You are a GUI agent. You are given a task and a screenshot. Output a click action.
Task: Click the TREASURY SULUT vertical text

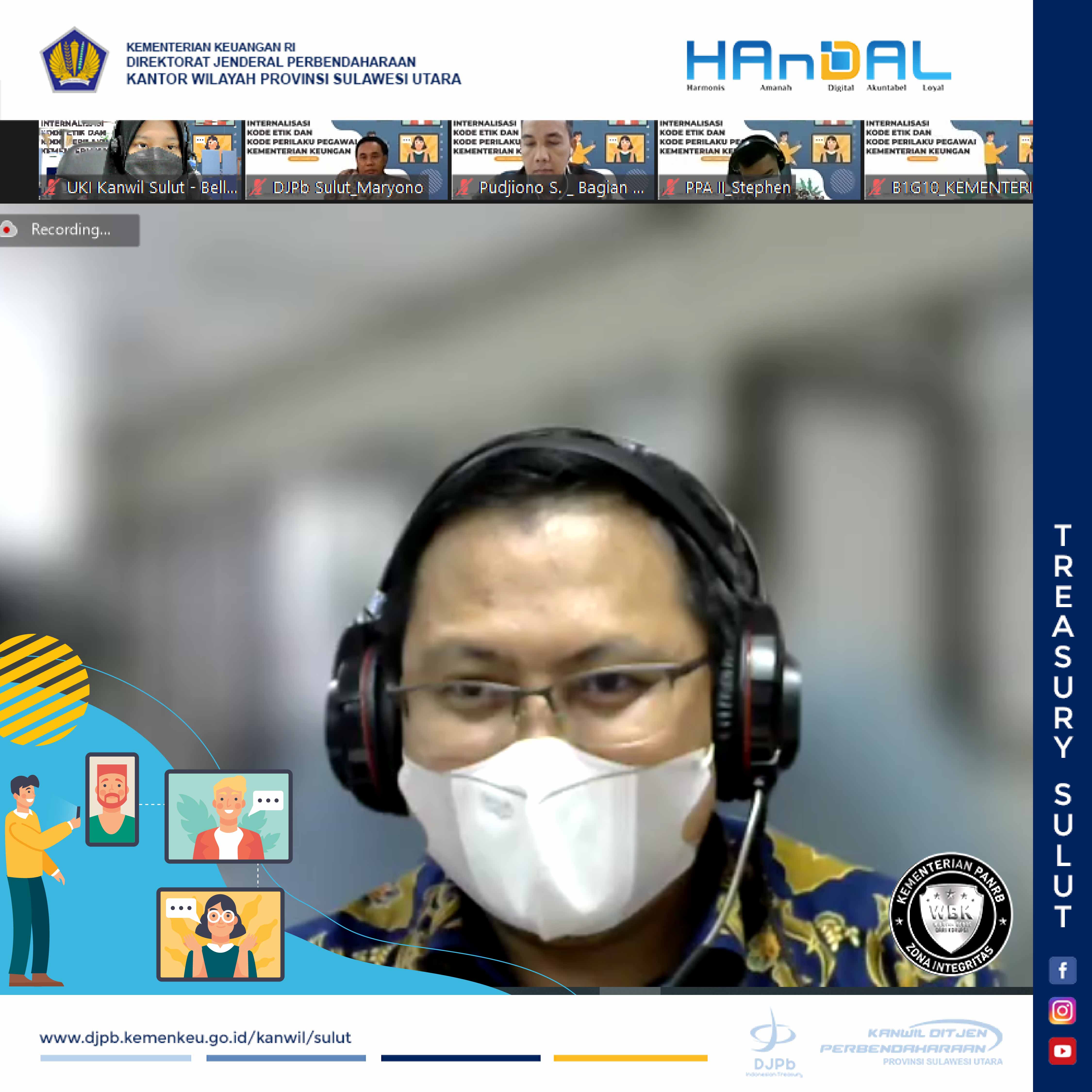pyautogui.click(x=1063, y=727)
